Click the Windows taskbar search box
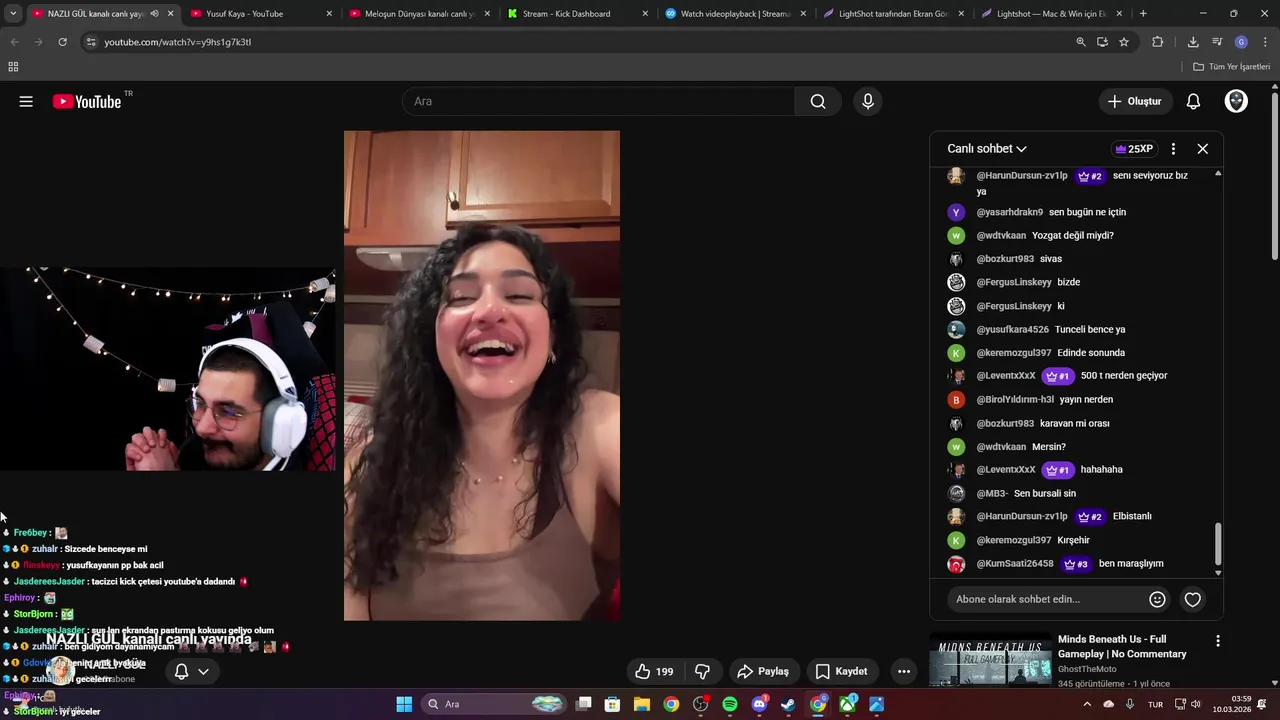Viewport: 1280px width, 720px height. tap(494, 704)
